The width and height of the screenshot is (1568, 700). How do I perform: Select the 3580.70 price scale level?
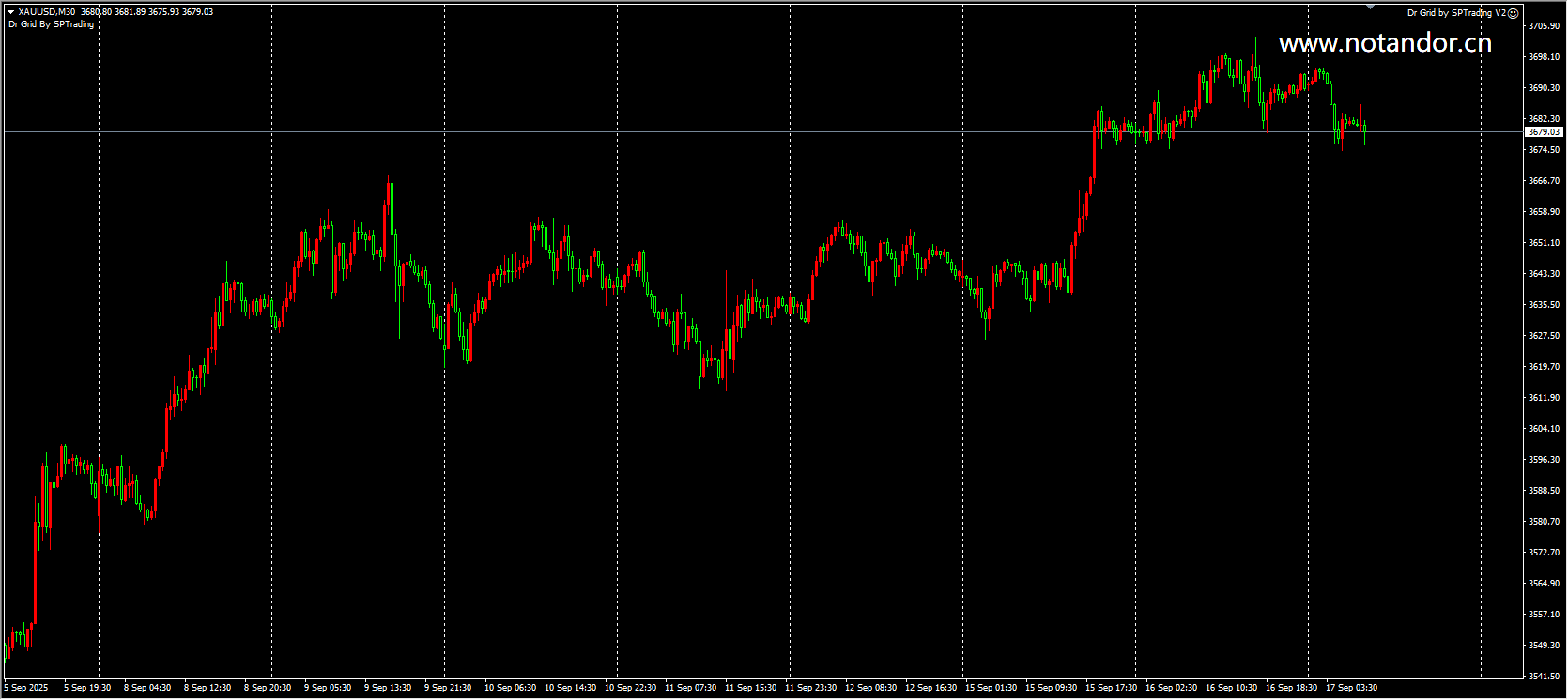coord(1545,522)
